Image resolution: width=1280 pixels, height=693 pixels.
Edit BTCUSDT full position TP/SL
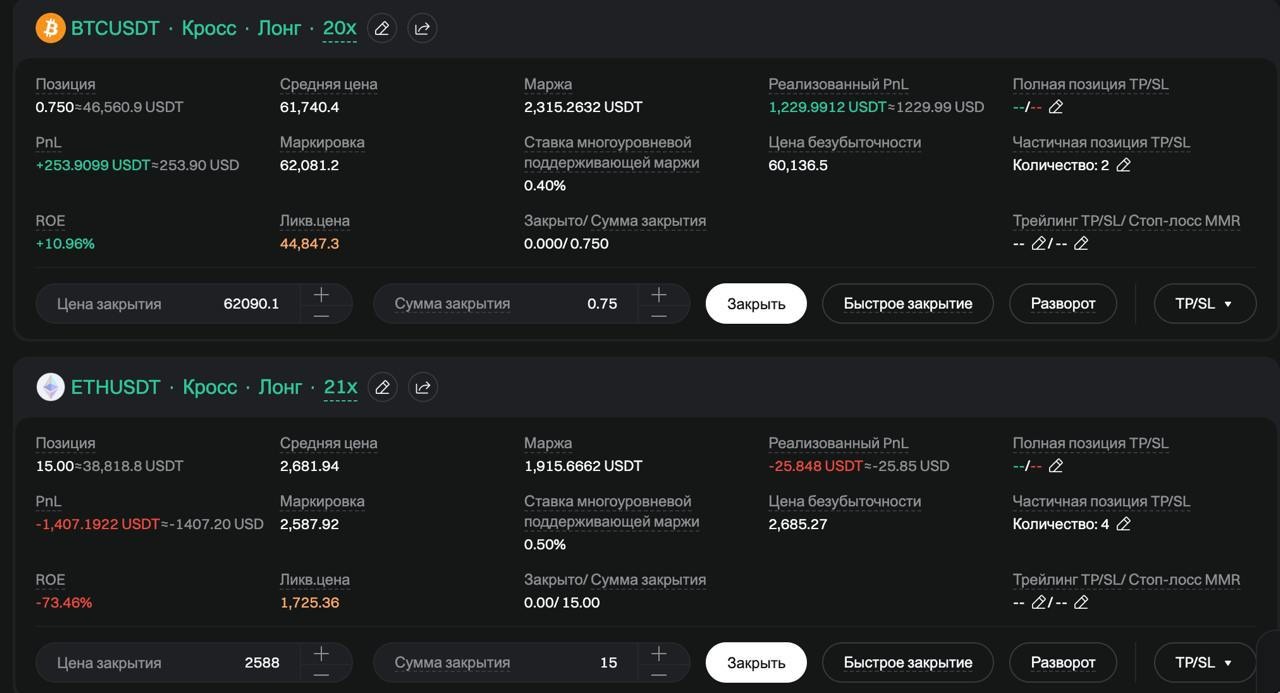1056,107
